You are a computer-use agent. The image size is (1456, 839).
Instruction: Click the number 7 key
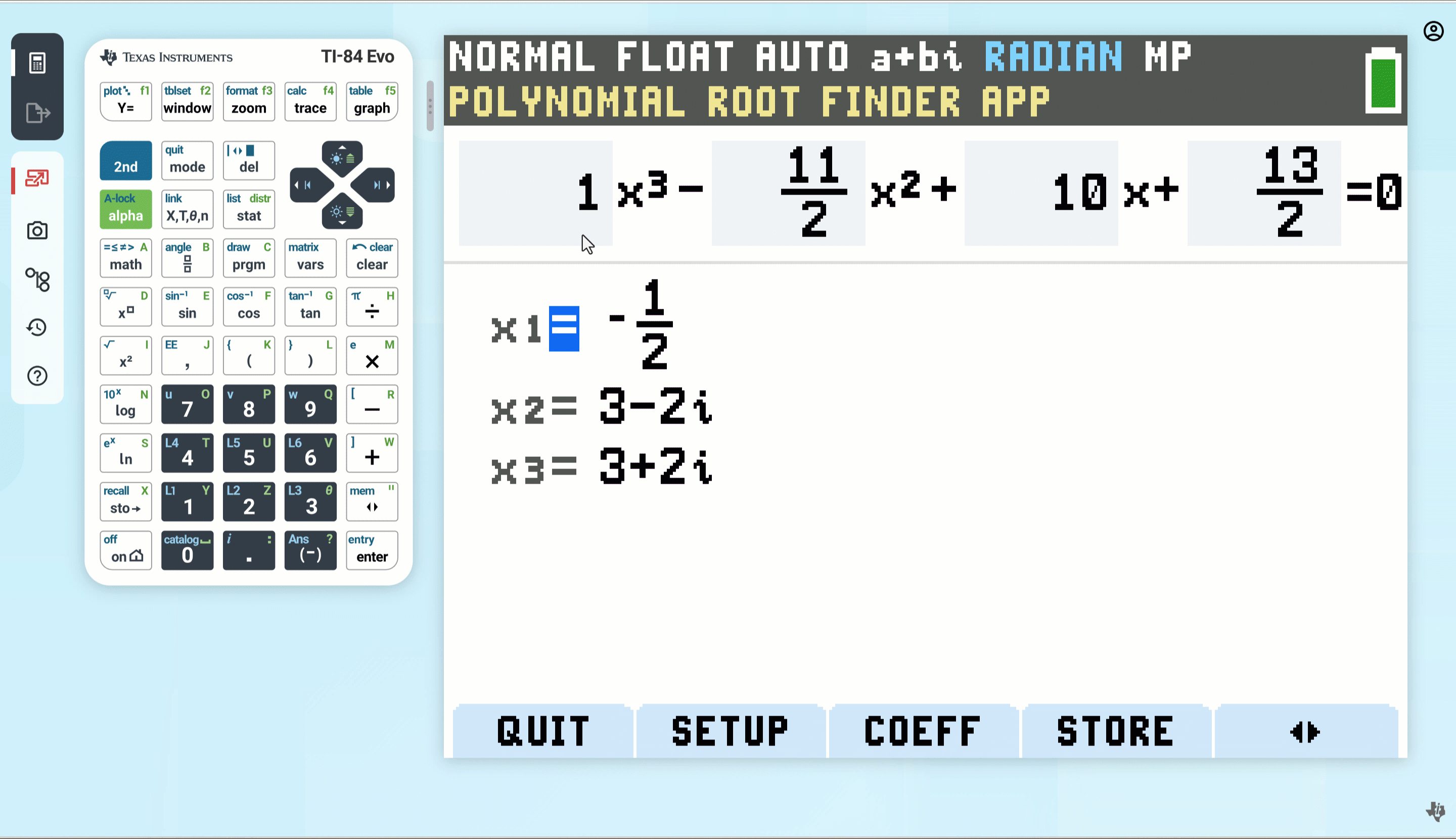[188, 404]
